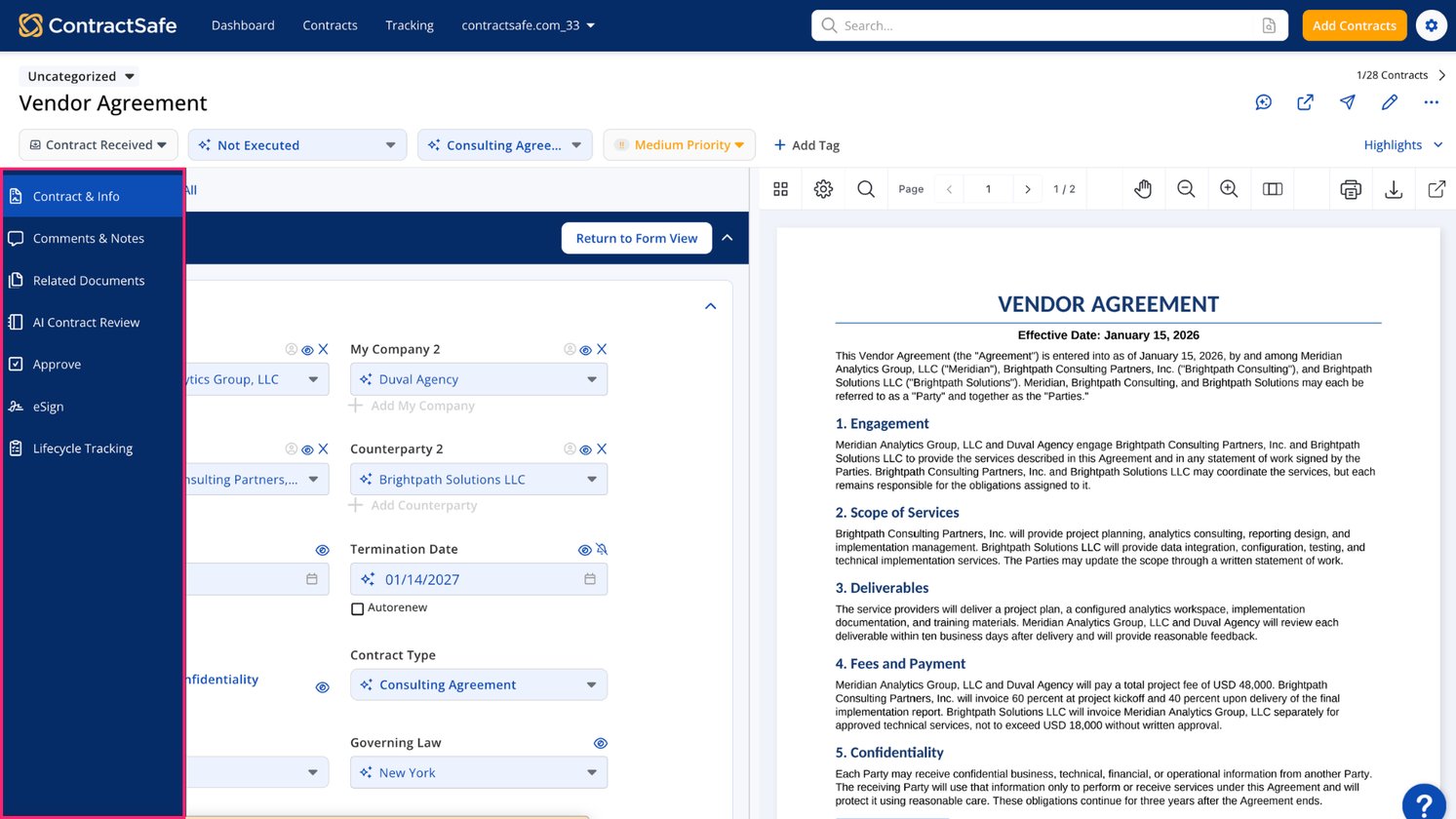Viewport: 1456px width, 819px height.
Task: Switch to two-page column view
Action: tap(1273, 189)
